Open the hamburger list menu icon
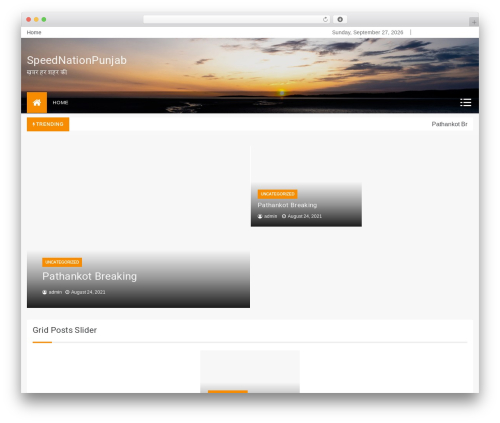The image size is (500, 423). (466, 102)
